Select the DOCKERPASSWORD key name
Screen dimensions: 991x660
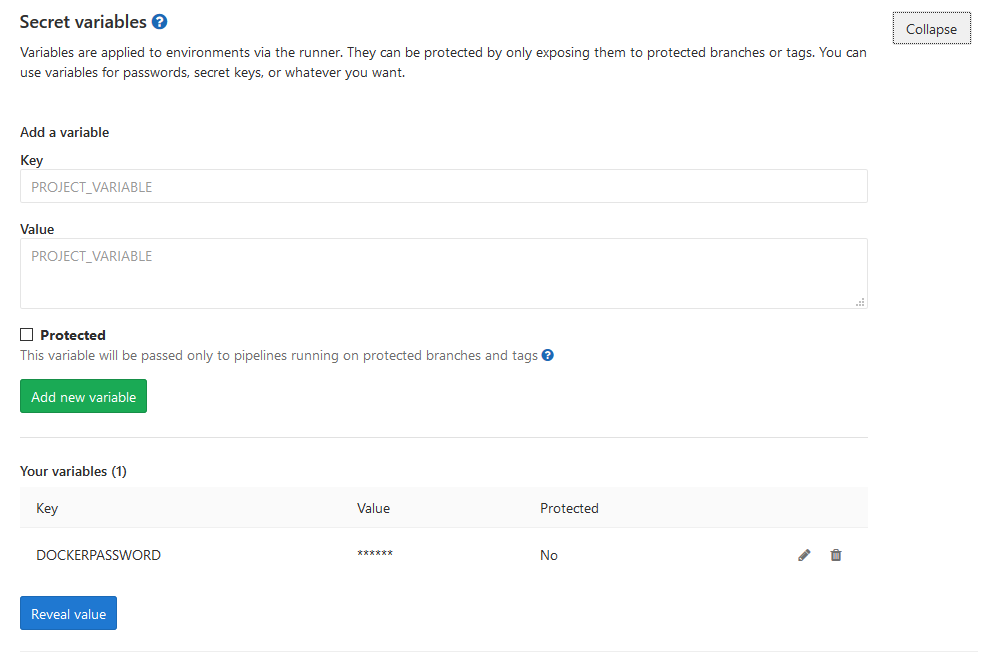click(98, 555)
